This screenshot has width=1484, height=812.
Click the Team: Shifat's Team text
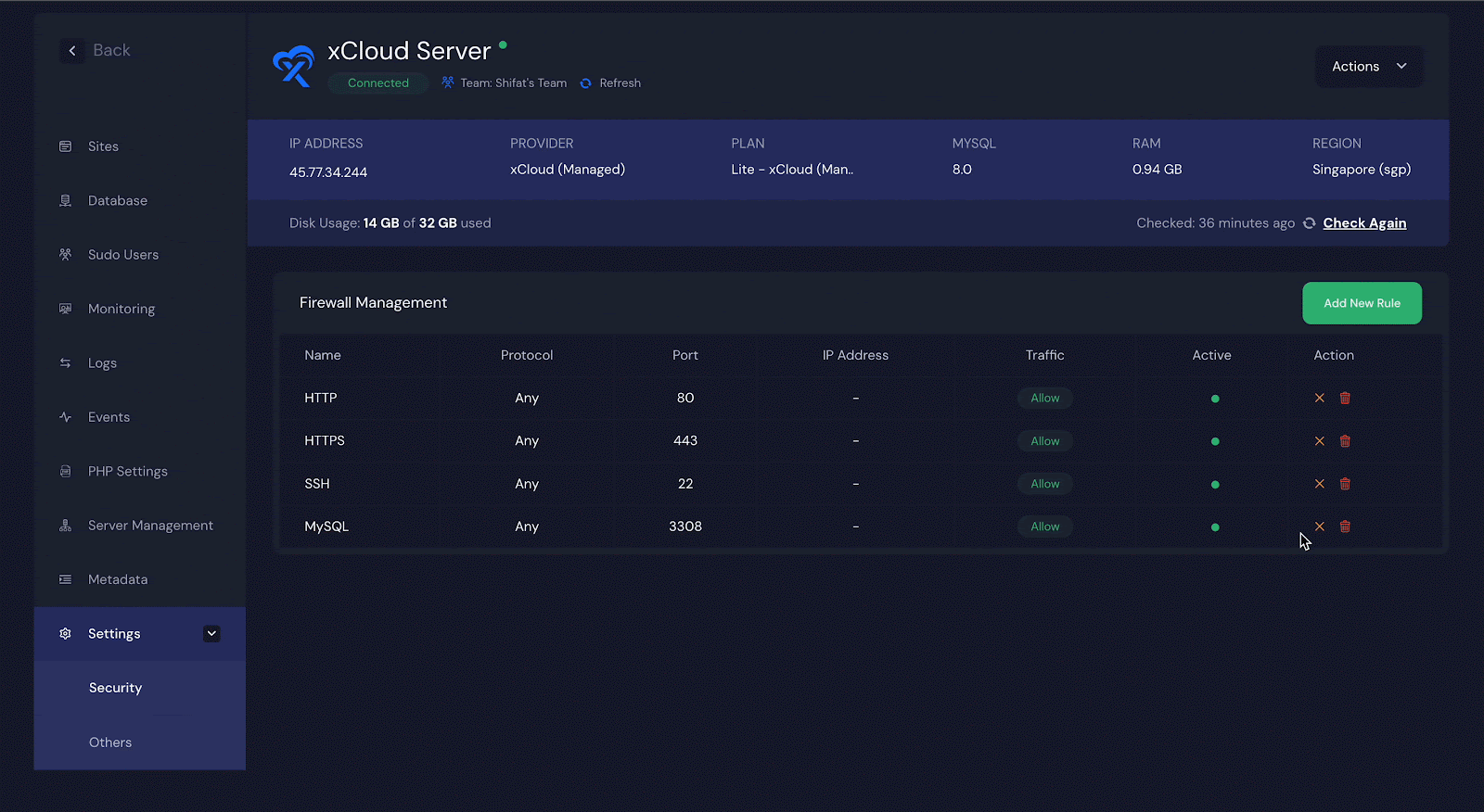(x=513, y=83)
